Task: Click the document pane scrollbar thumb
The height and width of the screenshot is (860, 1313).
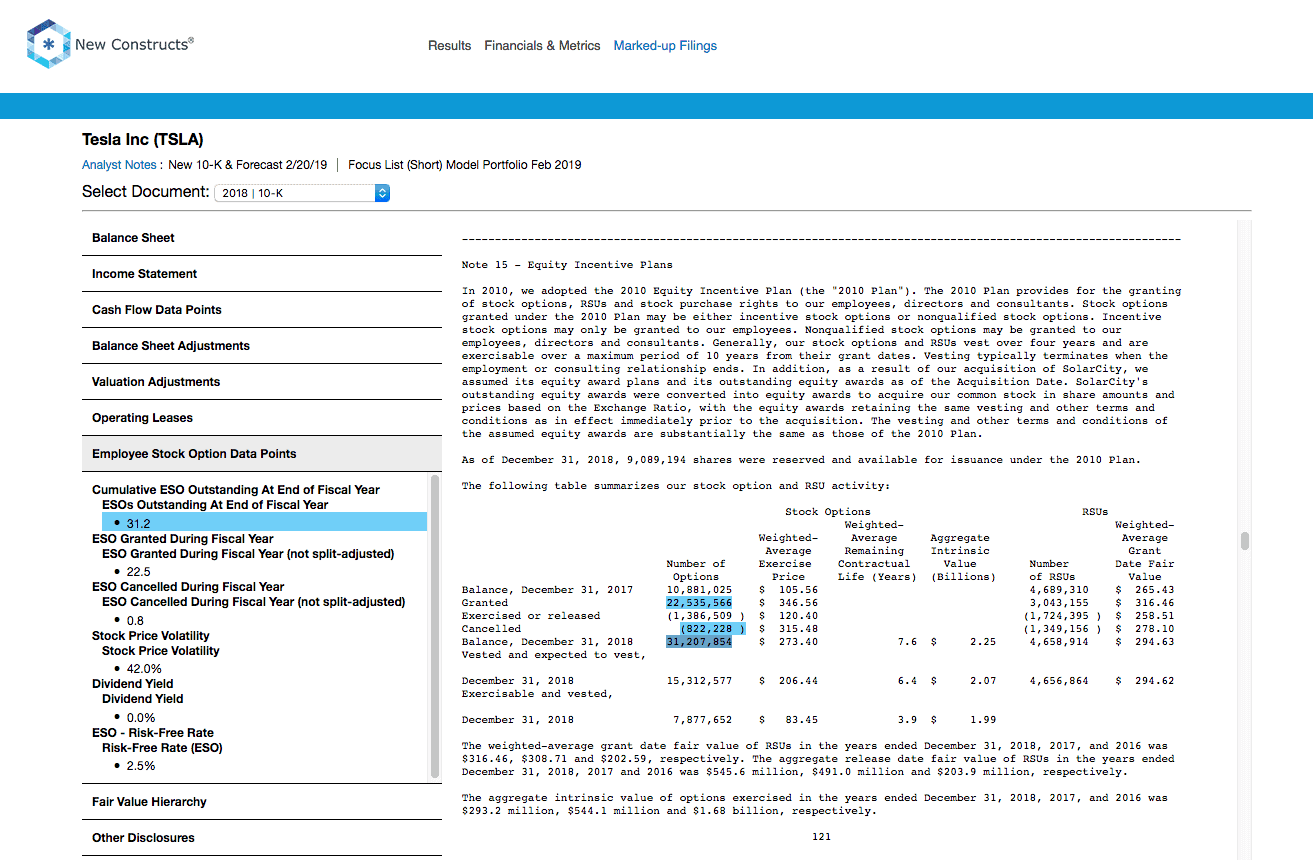Action: pos(1245,541)
